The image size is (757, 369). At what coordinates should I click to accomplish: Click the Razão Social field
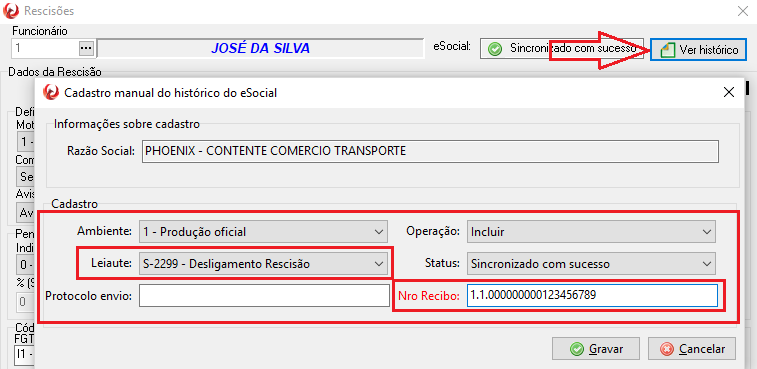(431, 151)
